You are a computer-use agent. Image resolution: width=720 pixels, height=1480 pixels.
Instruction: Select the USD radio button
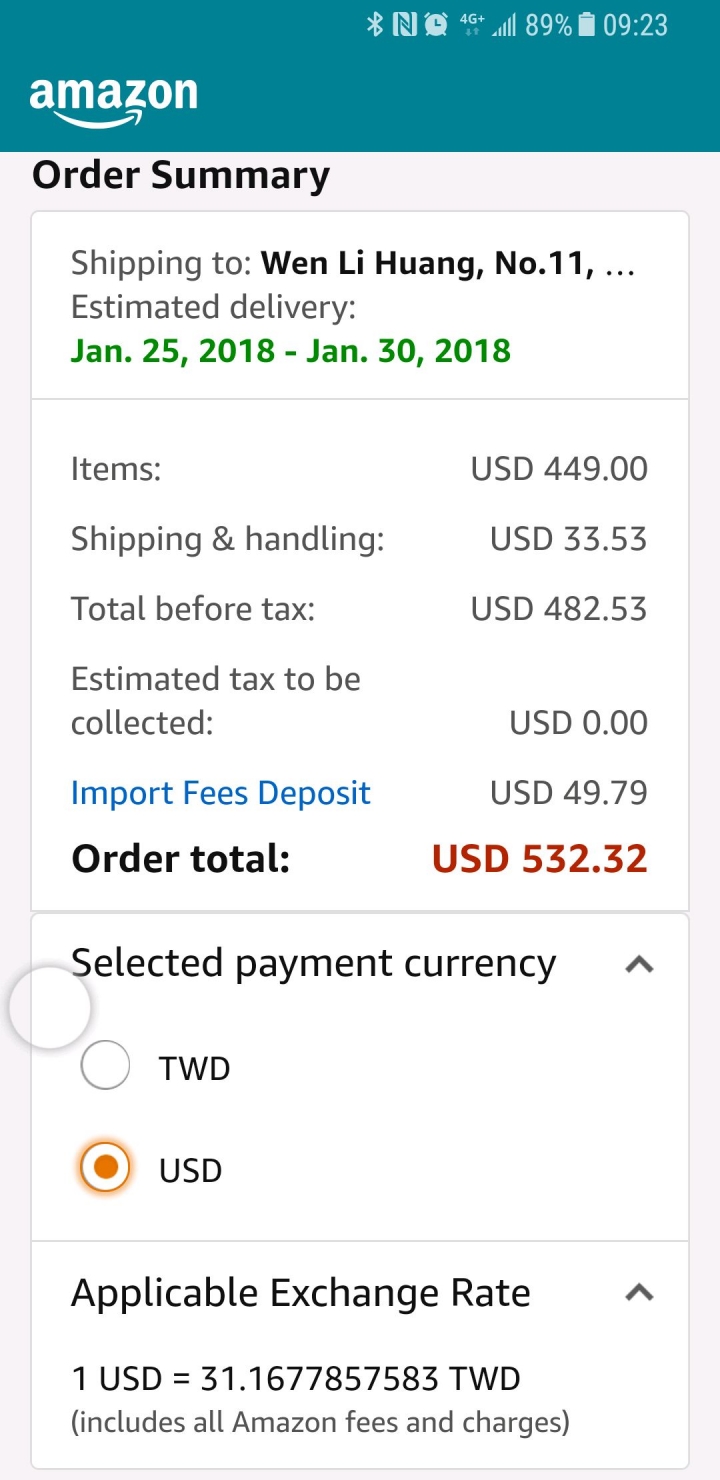tap(105, 1168)
